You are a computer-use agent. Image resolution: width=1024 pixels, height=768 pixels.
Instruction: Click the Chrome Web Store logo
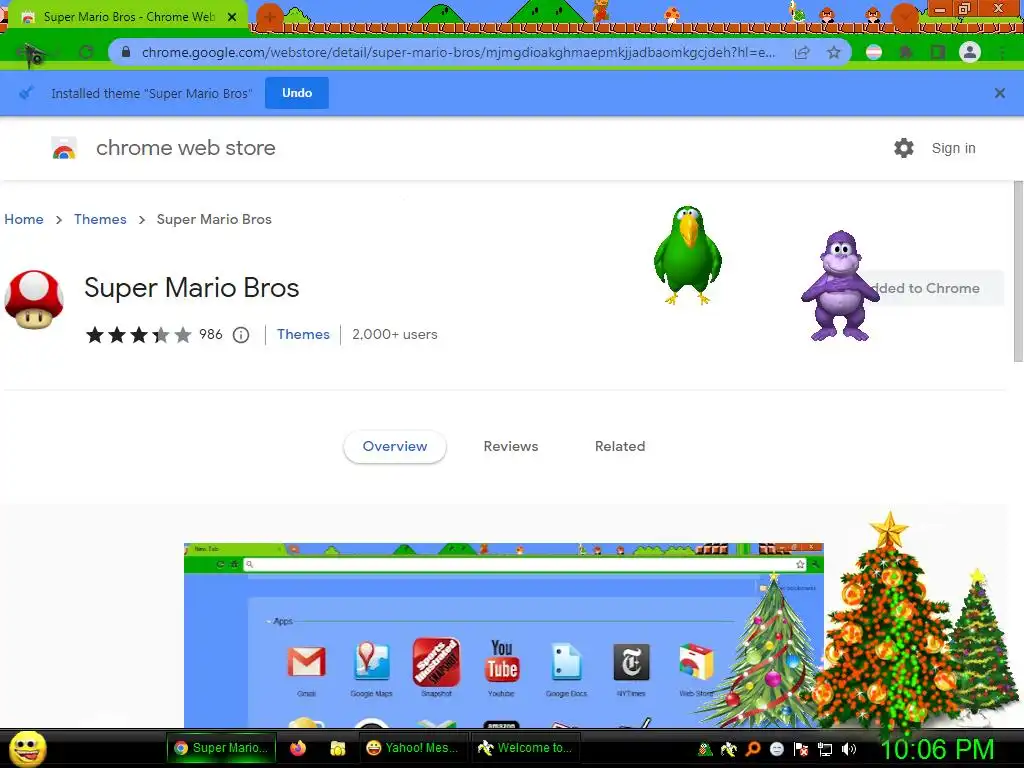pos(64,148)
